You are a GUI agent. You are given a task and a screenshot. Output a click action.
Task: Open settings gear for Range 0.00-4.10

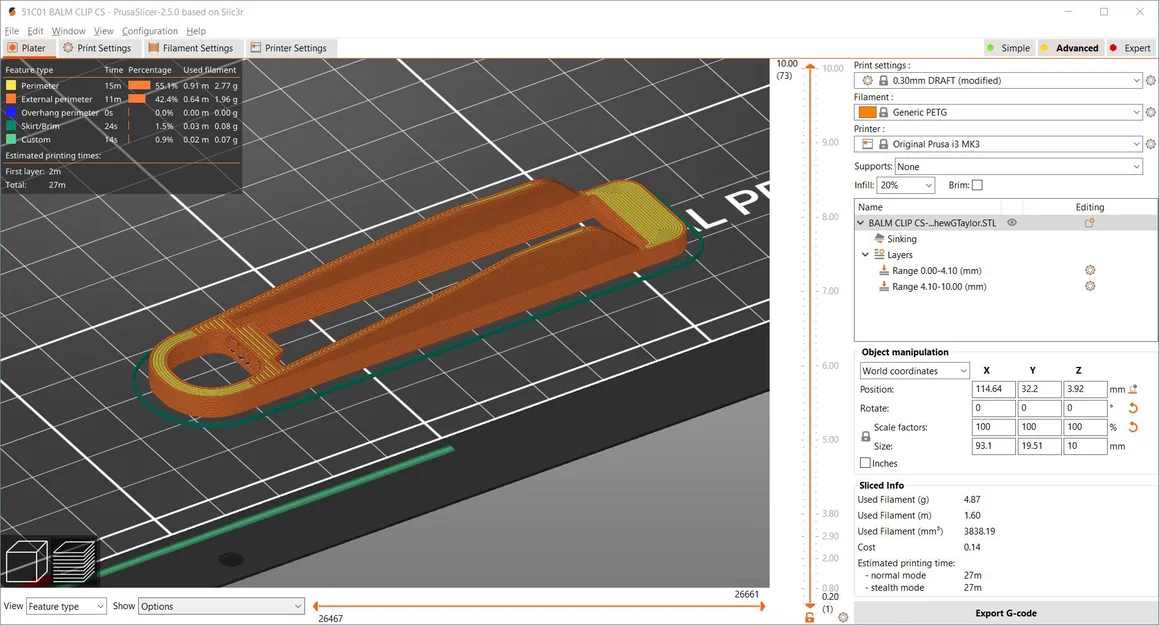[x=1090, y=270]
